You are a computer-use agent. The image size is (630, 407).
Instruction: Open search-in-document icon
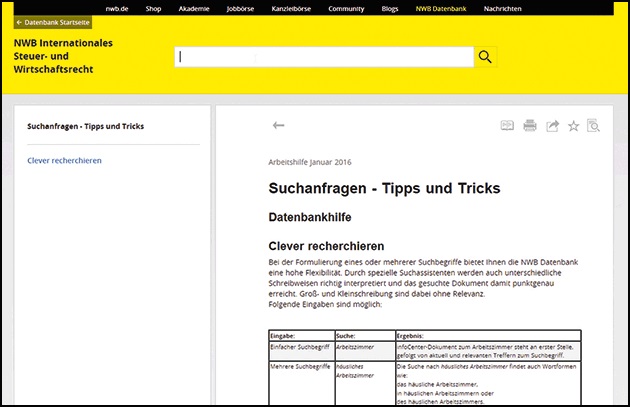[594, 126]
